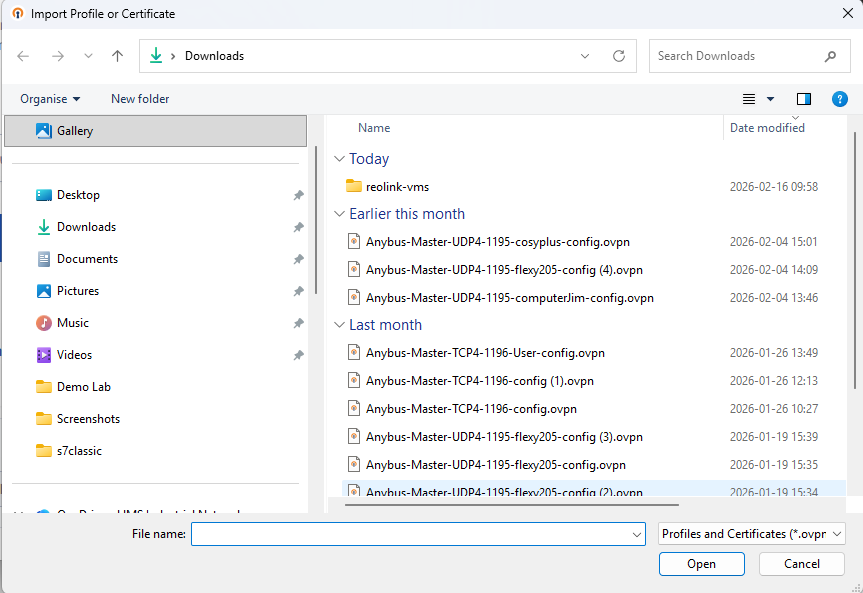Click the Open button
The width and height of the screenshot is (863, 593).
pyautogui.click(x=701, y=564)
